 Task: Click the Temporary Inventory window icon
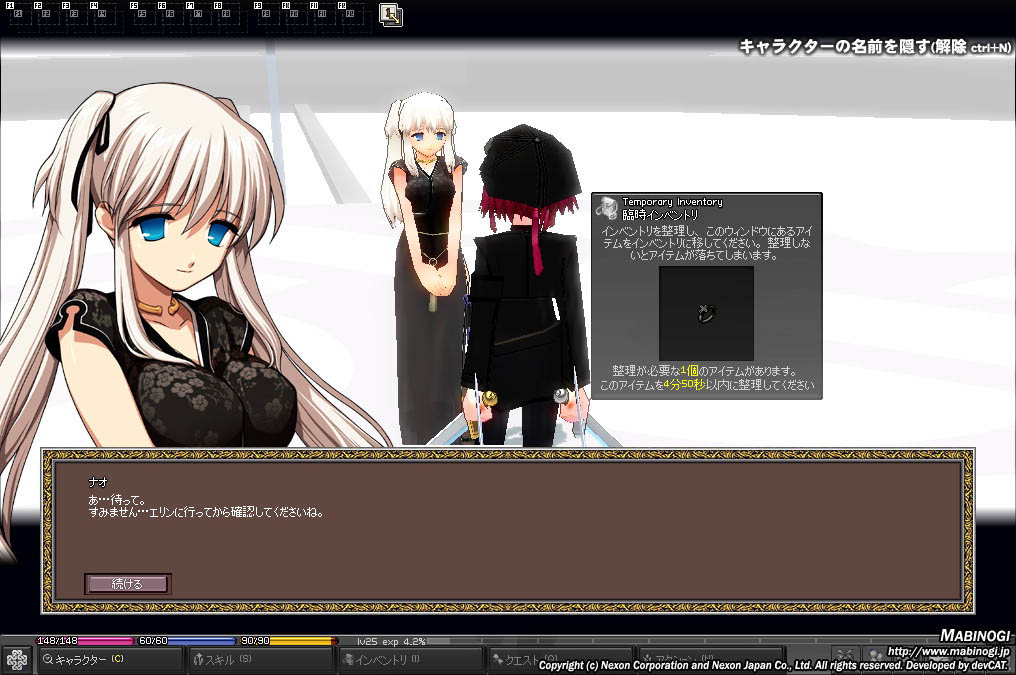coord(607,207)
